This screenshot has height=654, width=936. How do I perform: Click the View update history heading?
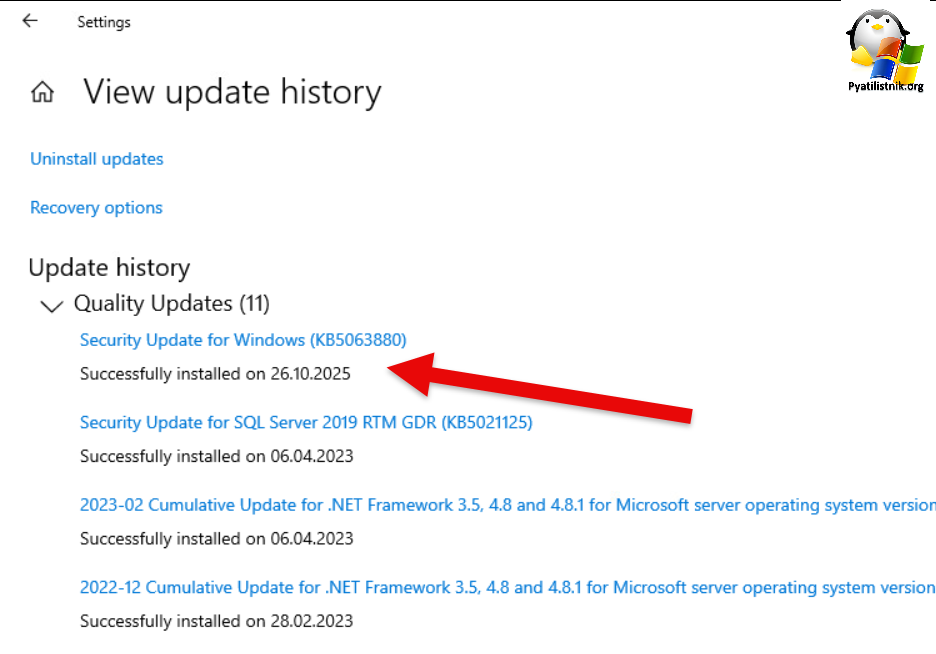click(x=232, y=93)
